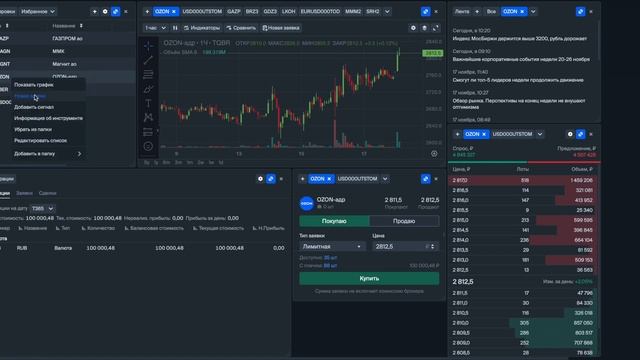Toggle link group on the order form

(425, 179)
